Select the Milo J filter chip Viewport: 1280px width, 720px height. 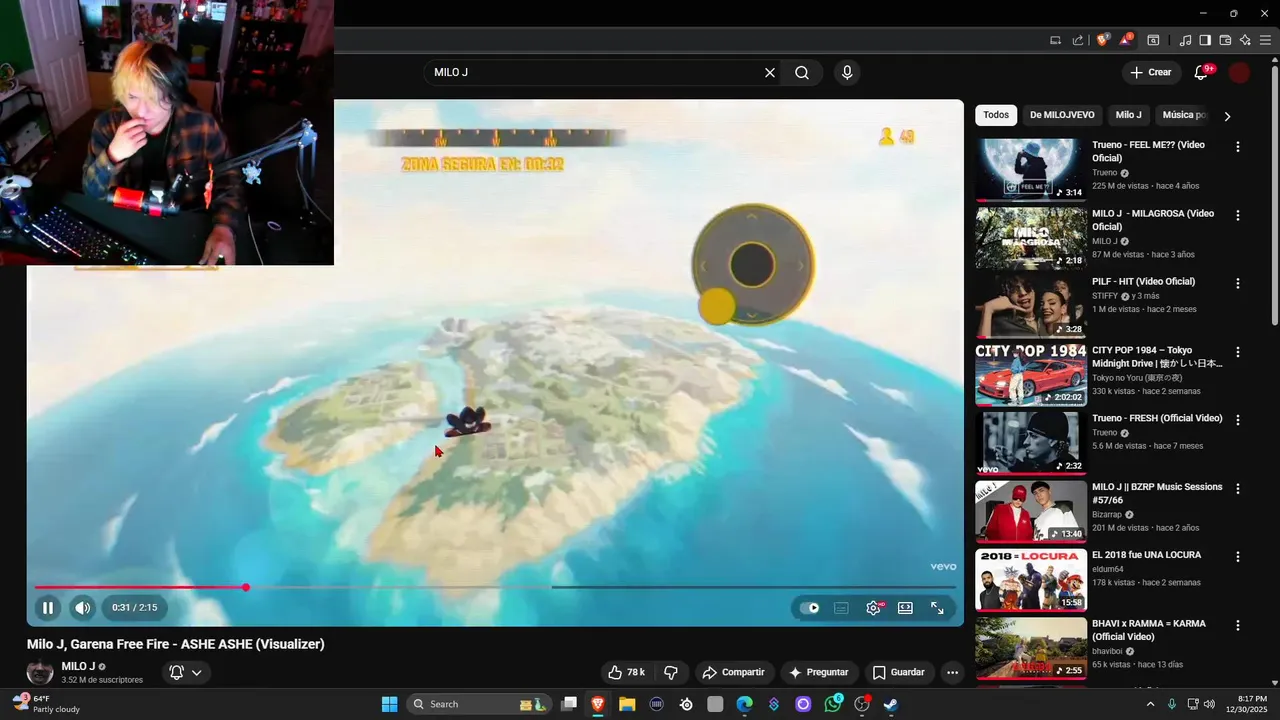[x=1128, y=115]
